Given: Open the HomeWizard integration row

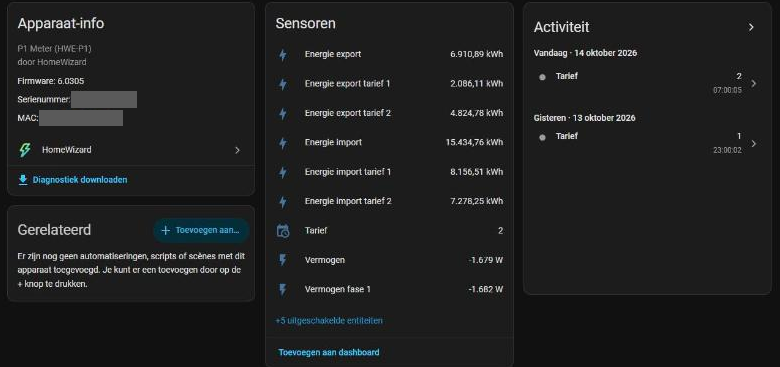Looking at the screenshot, I should coord(131,150).
